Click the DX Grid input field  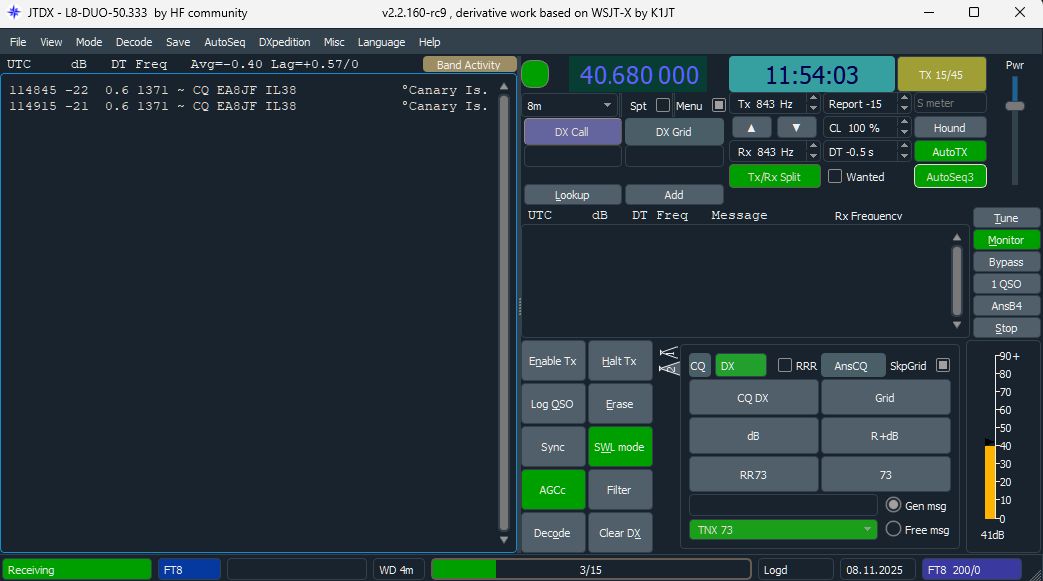tap(674, 156)
